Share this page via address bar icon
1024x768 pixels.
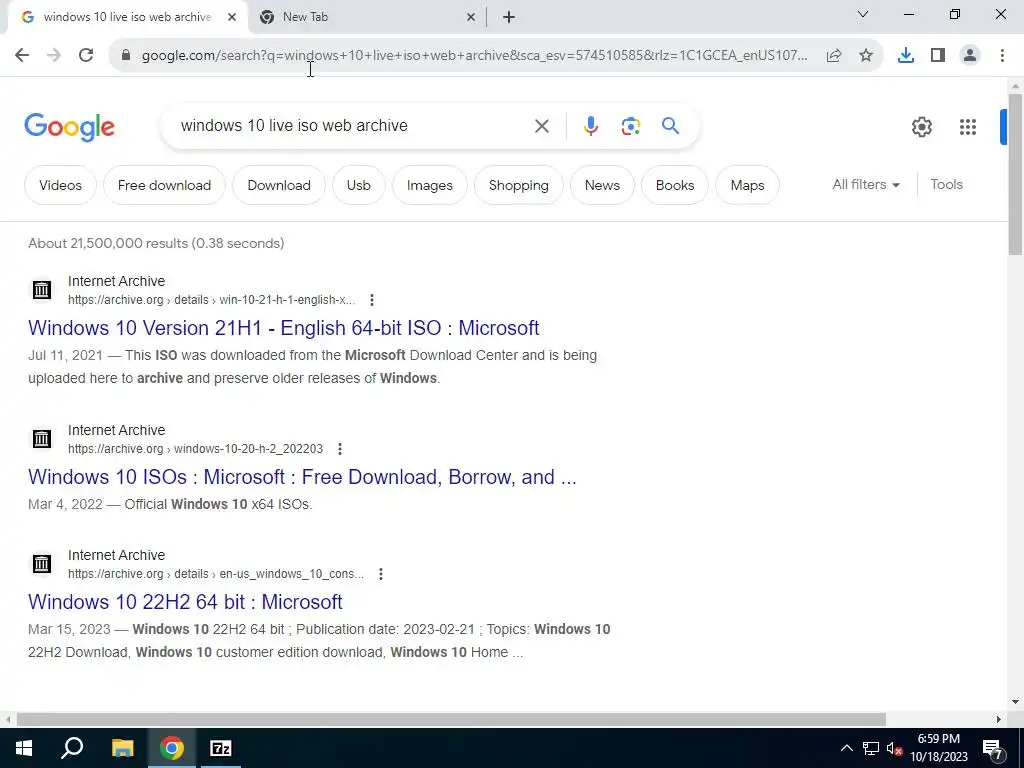(834, 56)
